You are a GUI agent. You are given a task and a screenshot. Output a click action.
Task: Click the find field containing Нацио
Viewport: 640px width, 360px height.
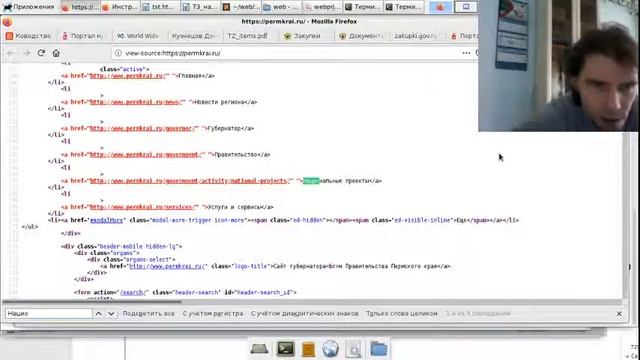coord(49,313)
